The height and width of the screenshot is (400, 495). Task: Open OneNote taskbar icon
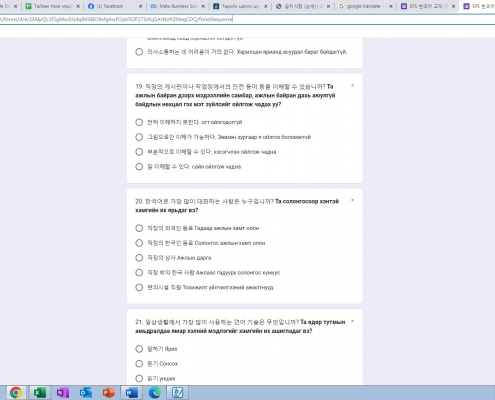click(62, 392)
